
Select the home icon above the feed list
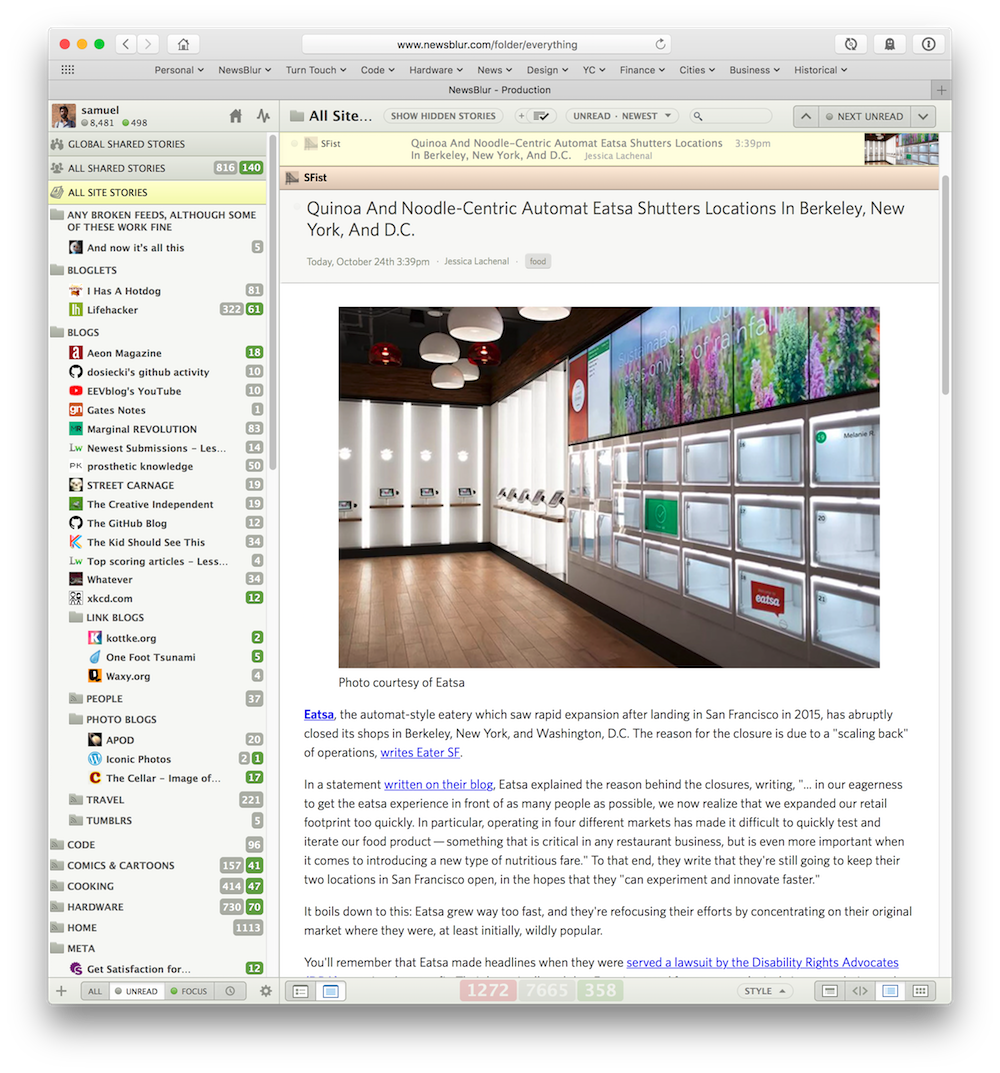click(x=235, y=116)
